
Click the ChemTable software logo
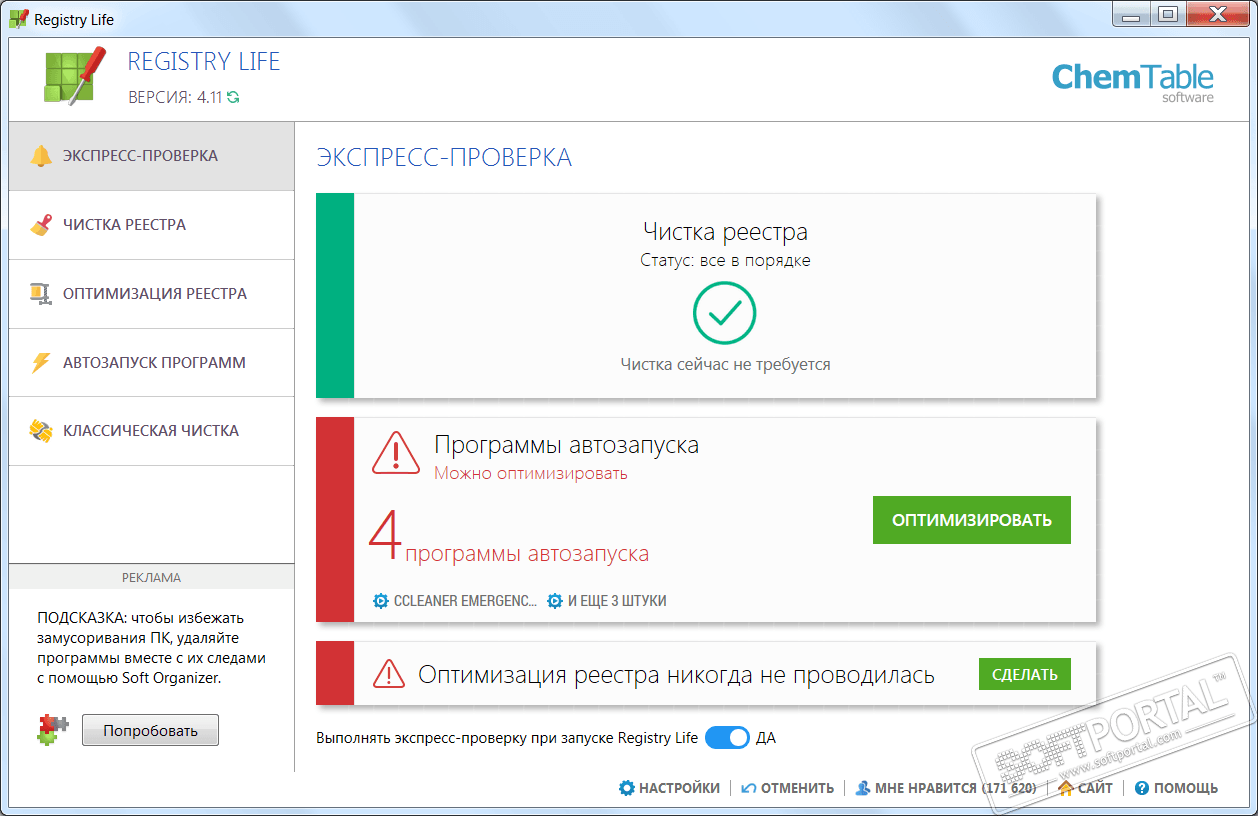1132,82
